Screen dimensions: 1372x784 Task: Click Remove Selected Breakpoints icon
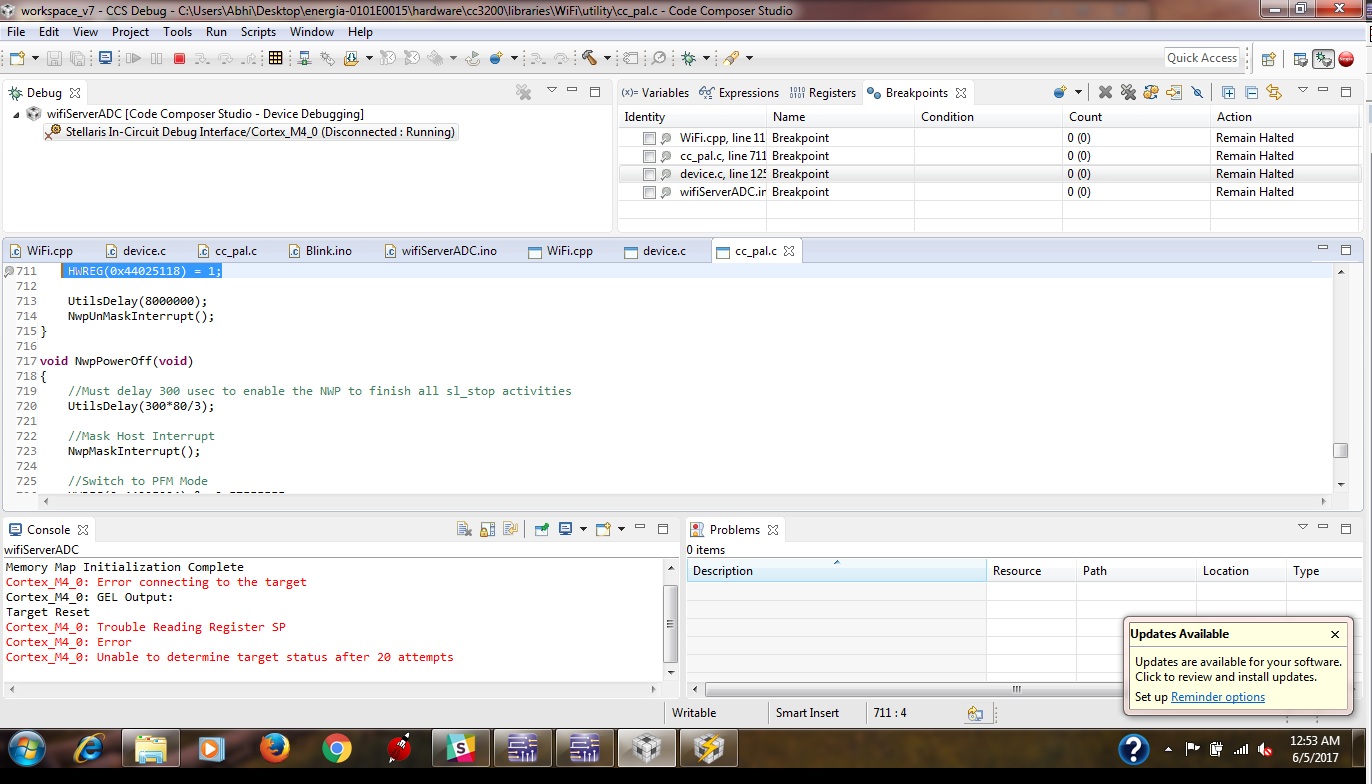[1105, 93]
